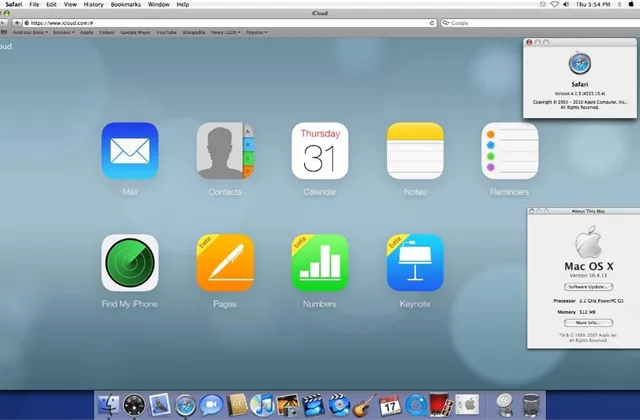Open the Window menu
The width and height of the screenshot is (640, 420).
[158, 4]
